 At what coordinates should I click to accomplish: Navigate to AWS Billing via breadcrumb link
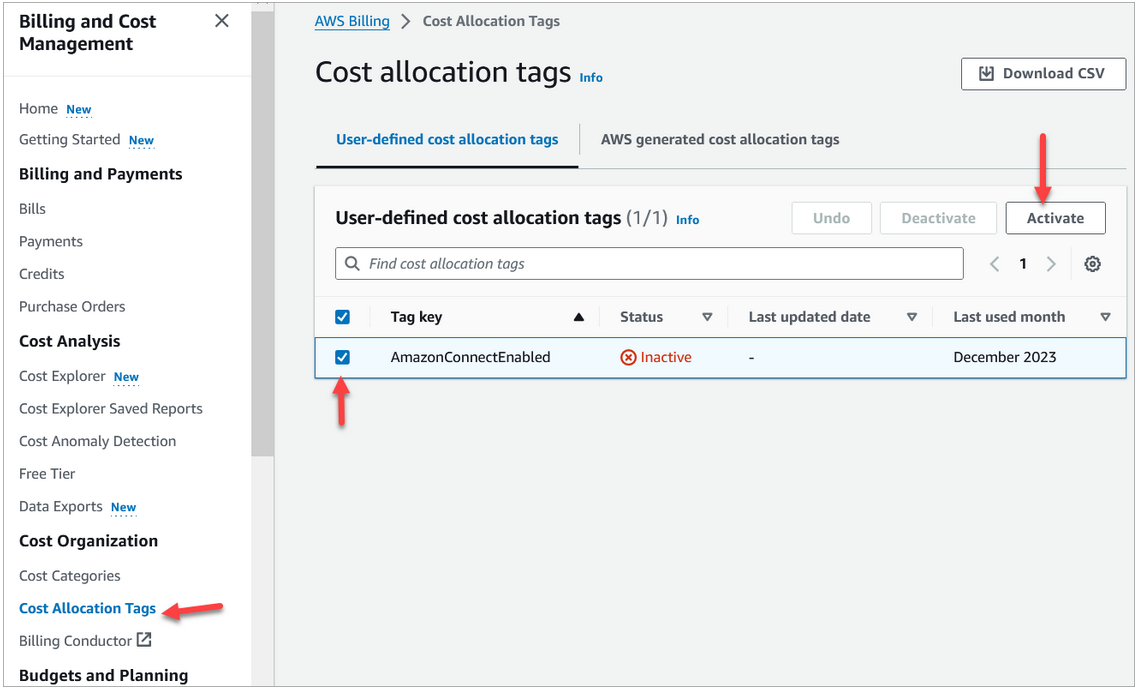click(352, 20)
